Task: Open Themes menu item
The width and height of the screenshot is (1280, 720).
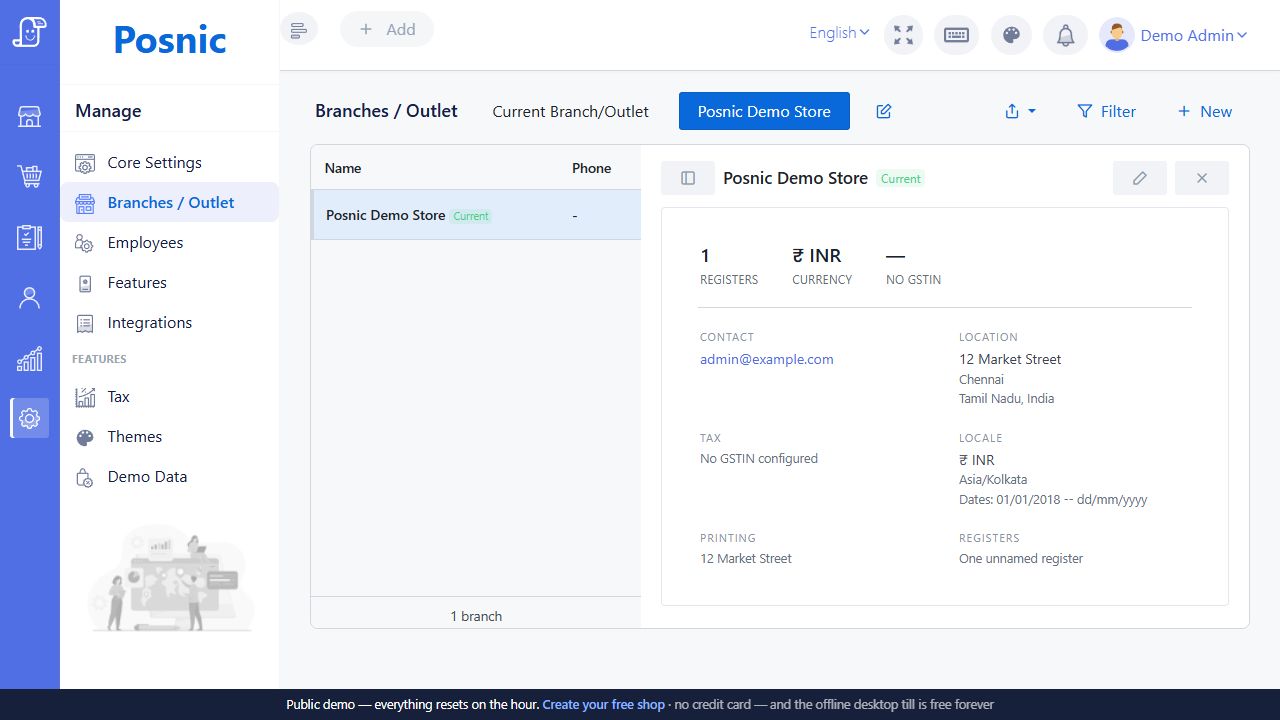Action: tap(169, 436)
